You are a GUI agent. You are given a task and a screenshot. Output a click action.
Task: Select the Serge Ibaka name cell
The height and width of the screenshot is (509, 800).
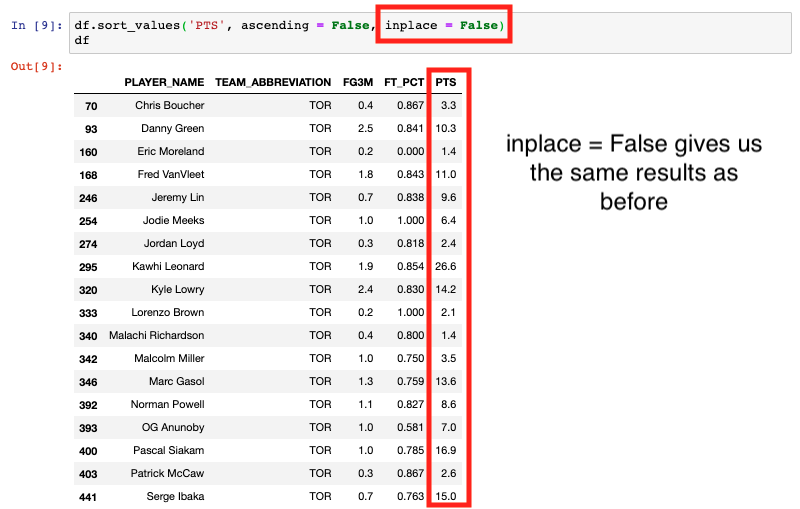point(175,496)
